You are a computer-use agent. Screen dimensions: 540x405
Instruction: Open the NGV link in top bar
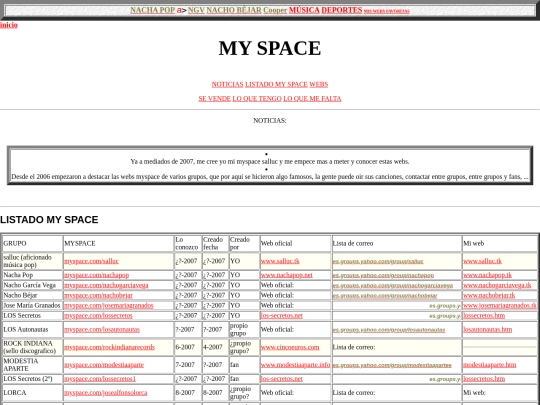tap(196, 10)
